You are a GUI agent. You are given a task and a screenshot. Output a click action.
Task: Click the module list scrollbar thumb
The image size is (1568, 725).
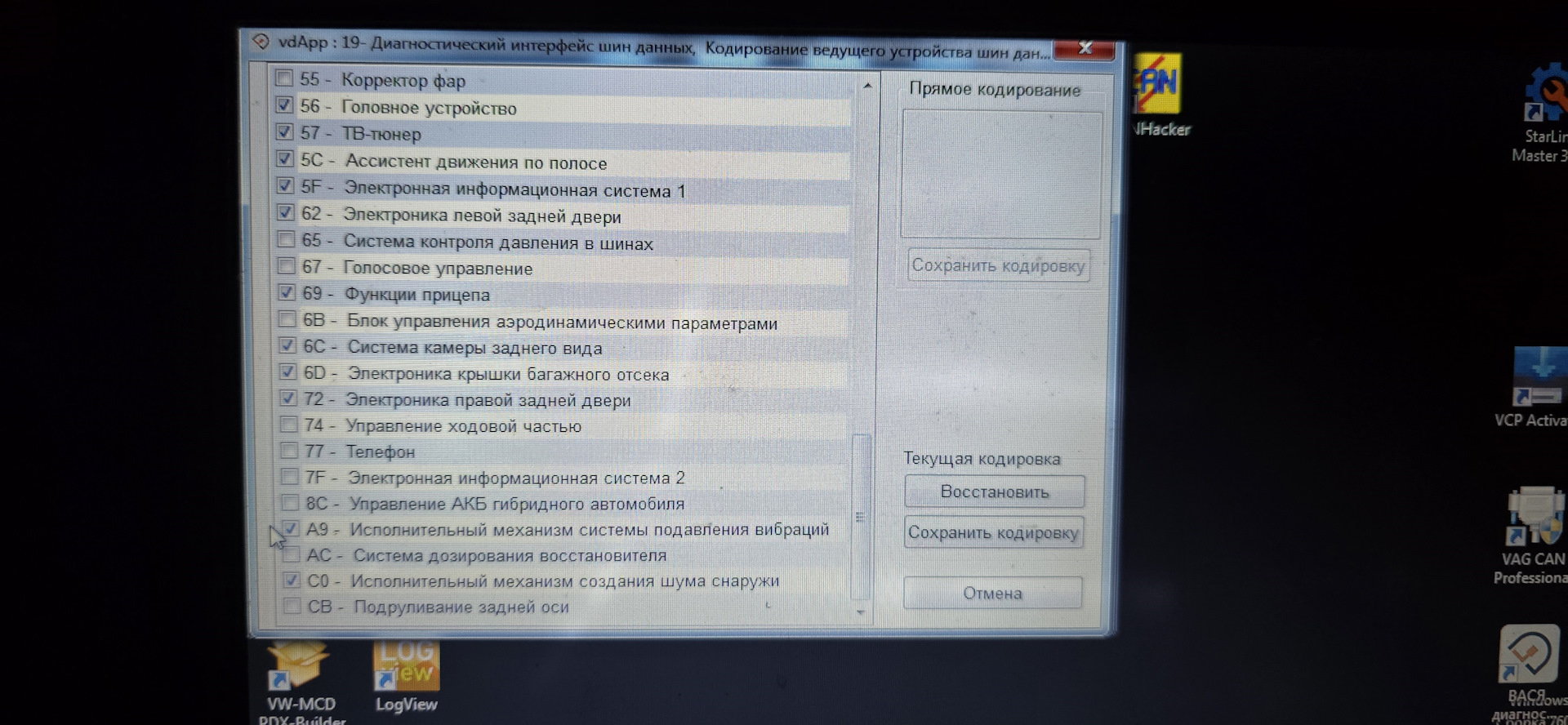coord(860,516)
